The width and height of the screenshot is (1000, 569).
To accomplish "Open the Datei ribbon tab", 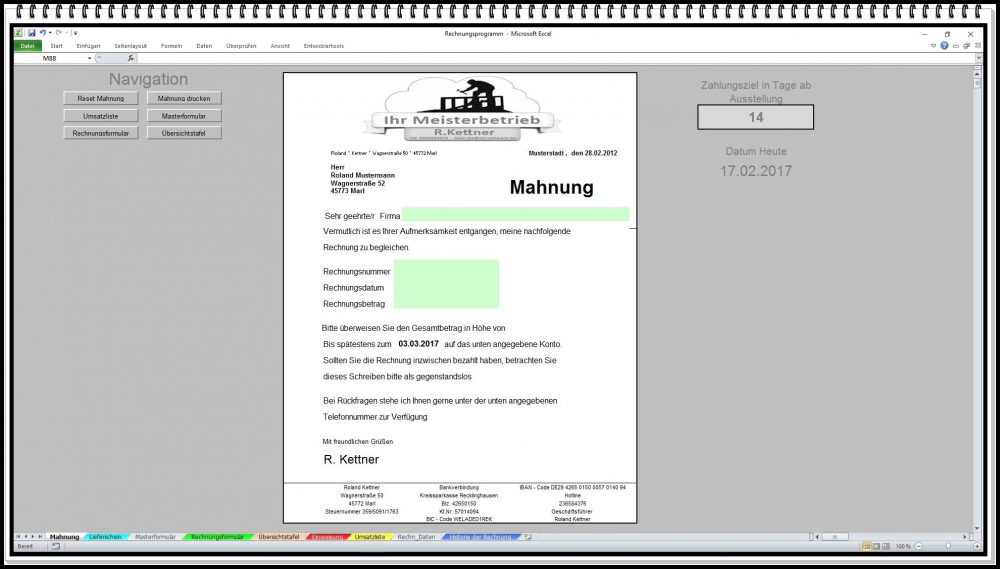I will (28, 46).
